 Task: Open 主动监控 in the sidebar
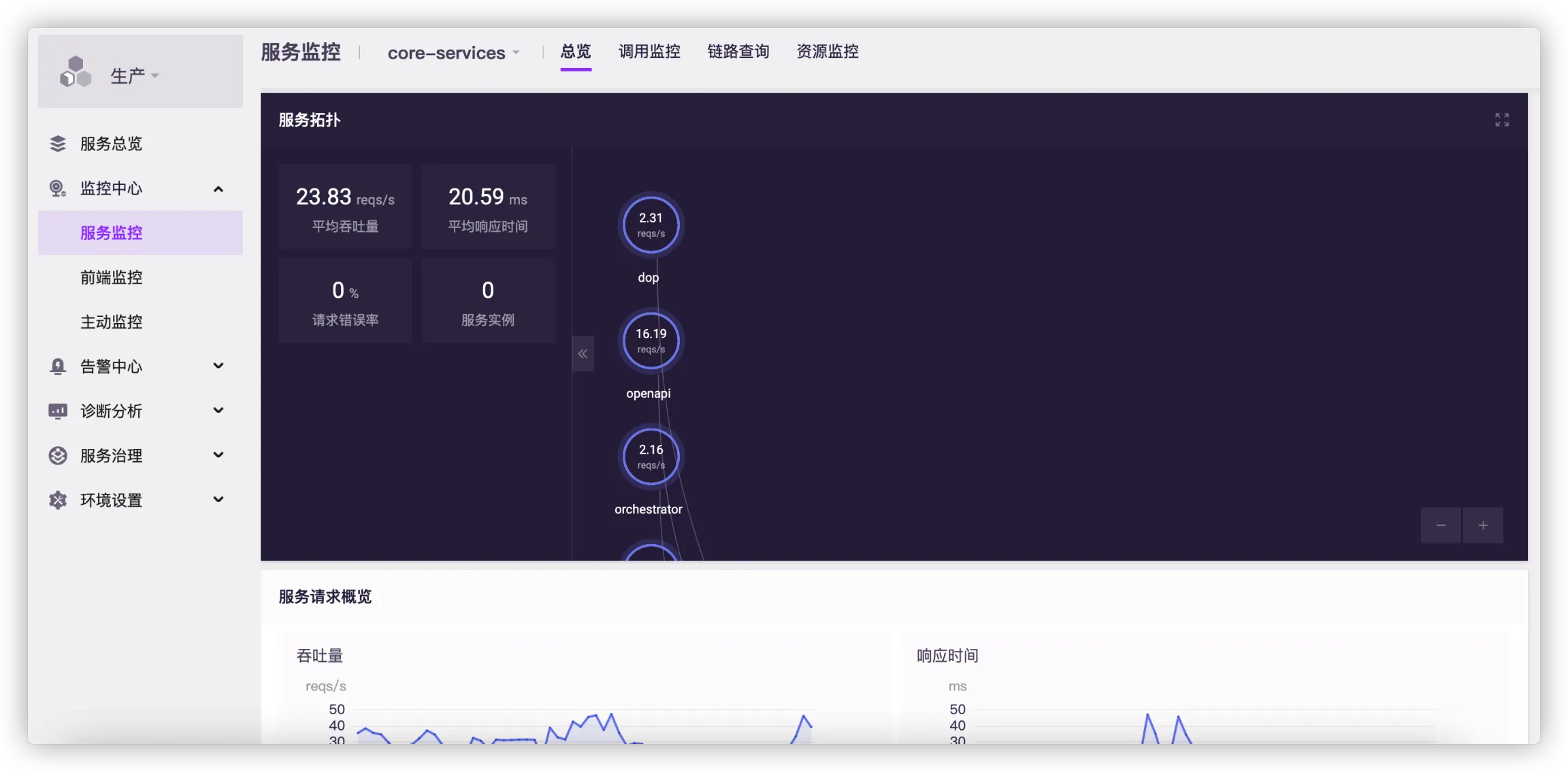coord(111,322)
